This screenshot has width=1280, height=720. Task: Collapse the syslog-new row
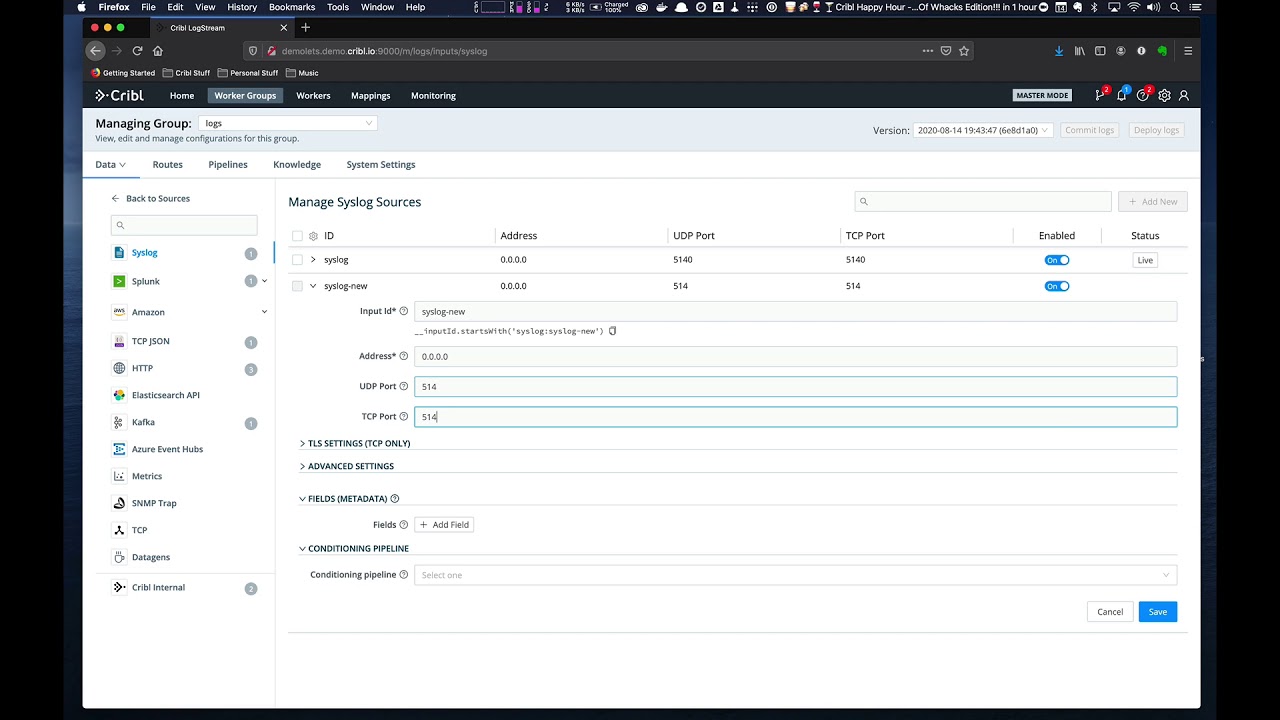313,286
